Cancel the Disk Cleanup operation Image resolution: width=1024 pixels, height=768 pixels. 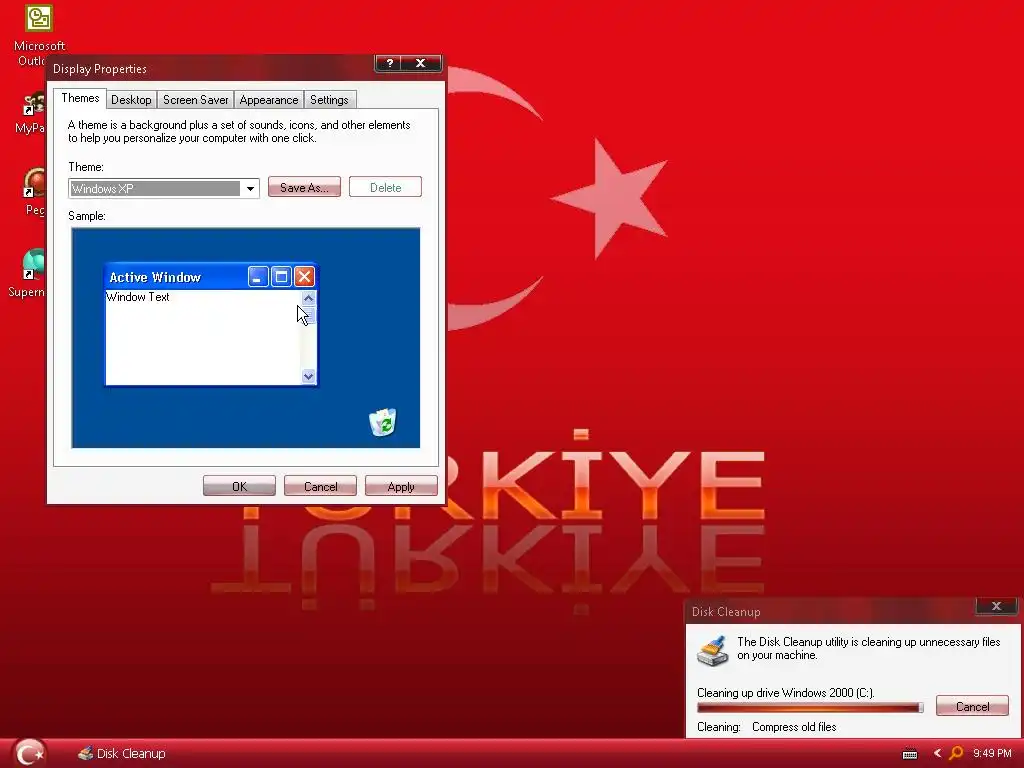point(972,706)
